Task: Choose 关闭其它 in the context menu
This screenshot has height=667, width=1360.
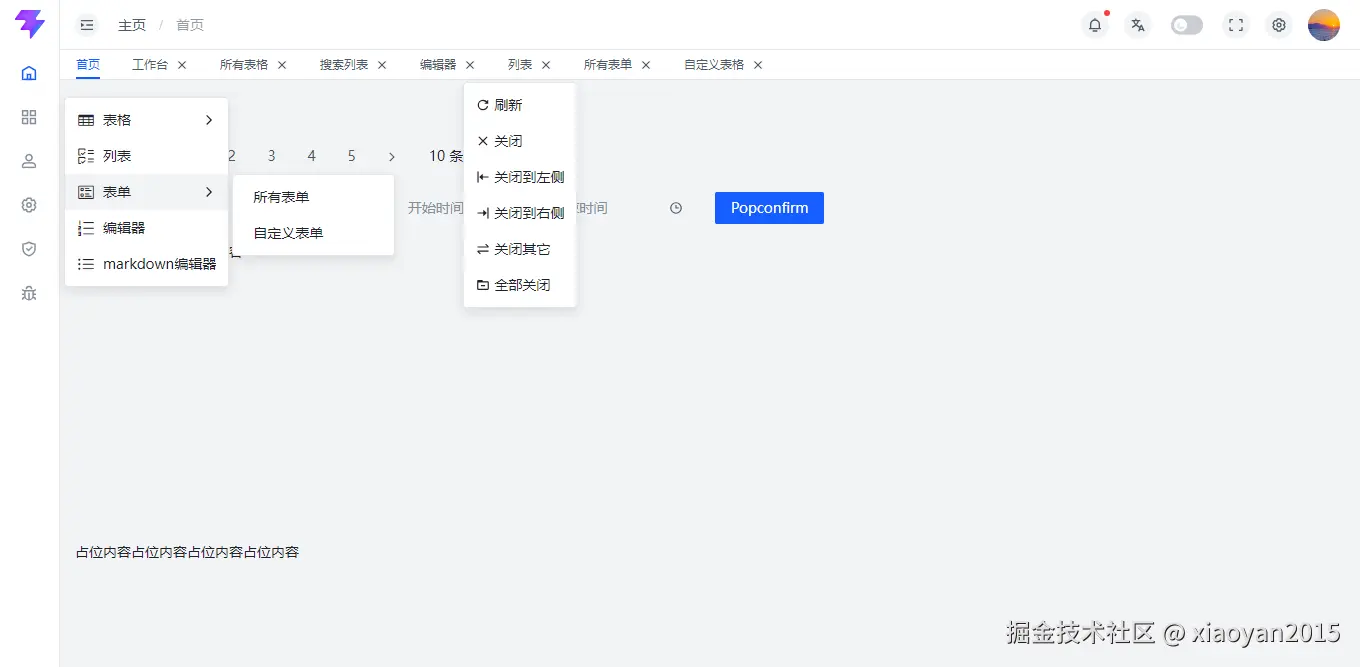Action: (x=520, y=249)
